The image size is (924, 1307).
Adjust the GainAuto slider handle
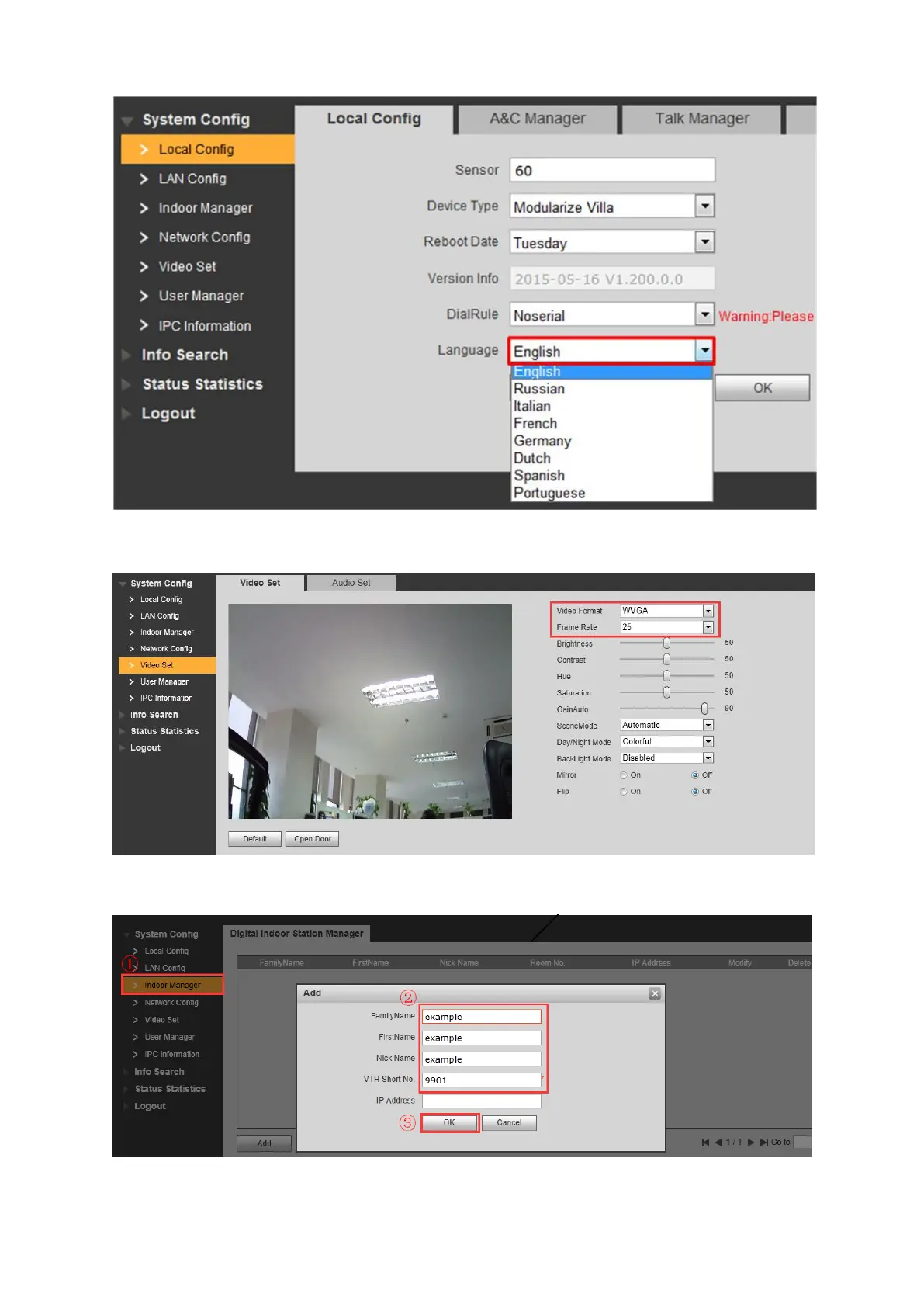(x=704, y=708)
